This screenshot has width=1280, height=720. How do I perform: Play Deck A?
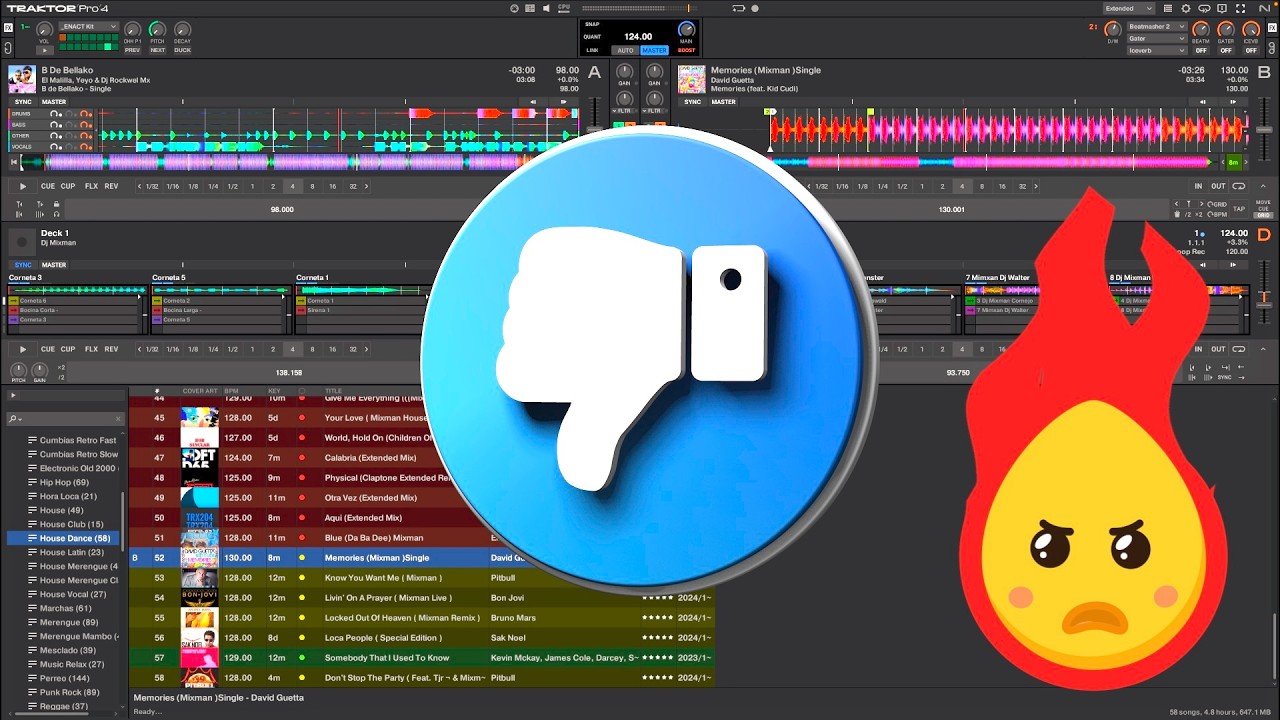pos(23,186)
